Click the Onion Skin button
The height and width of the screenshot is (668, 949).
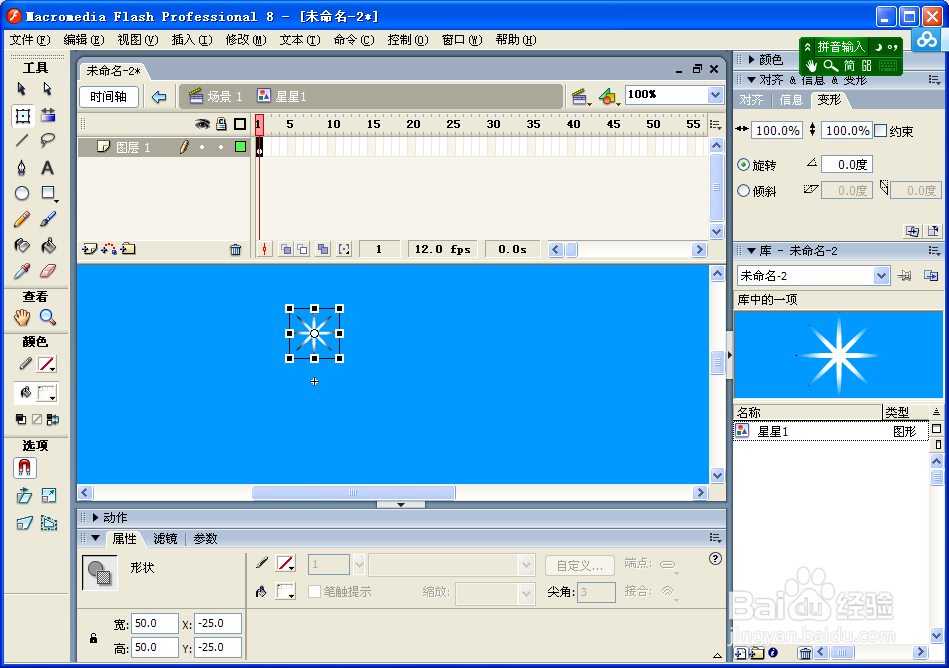point(286,249)
